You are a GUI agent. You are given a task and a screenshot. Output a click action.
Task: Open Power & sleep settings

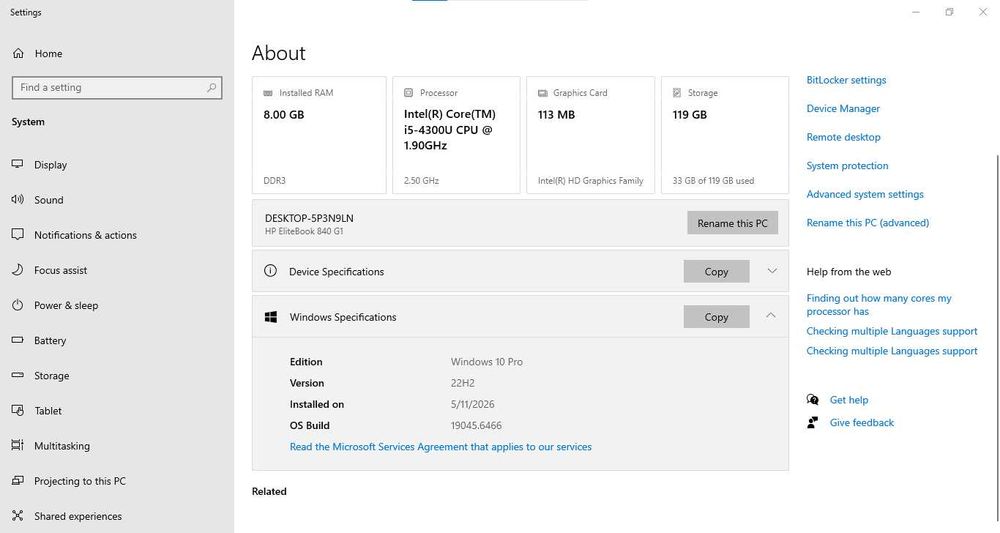[x=66, y=305]
